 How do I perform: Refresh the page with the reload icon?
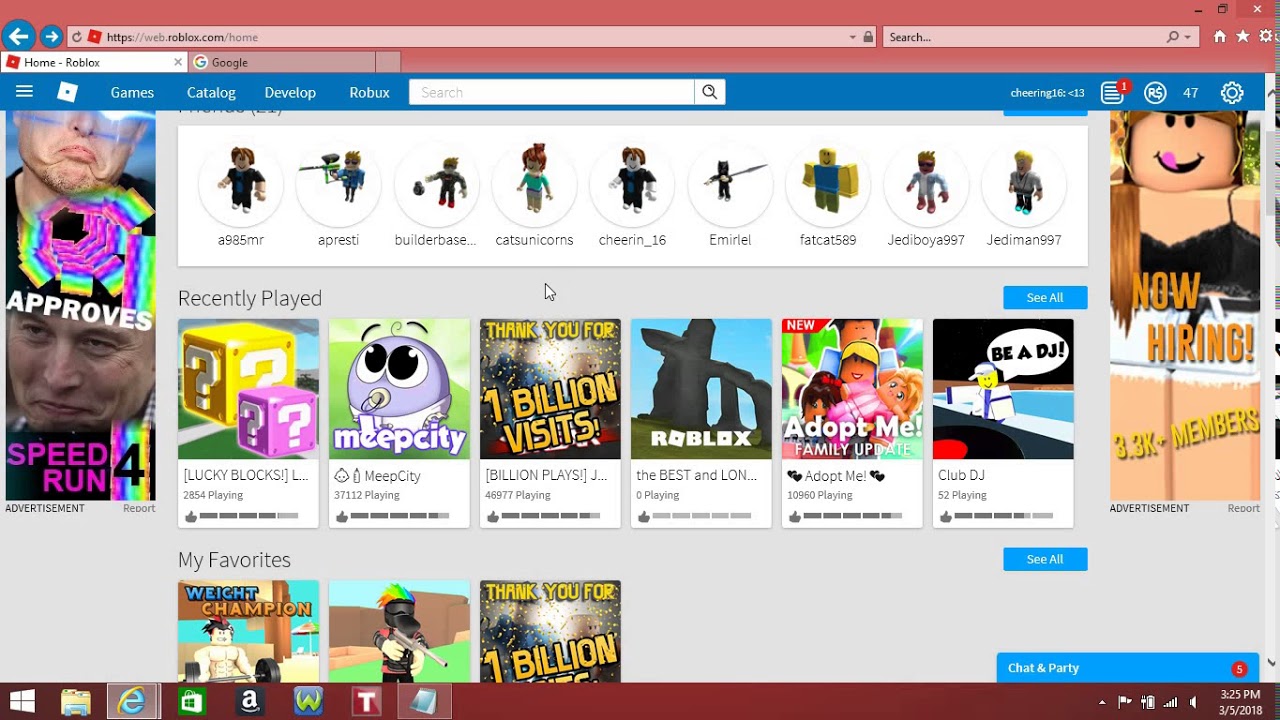tap(77, 37)
